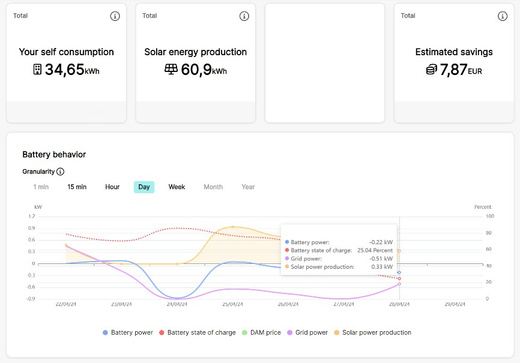Click the 60,9 kWh solar production value

(204, 70)
